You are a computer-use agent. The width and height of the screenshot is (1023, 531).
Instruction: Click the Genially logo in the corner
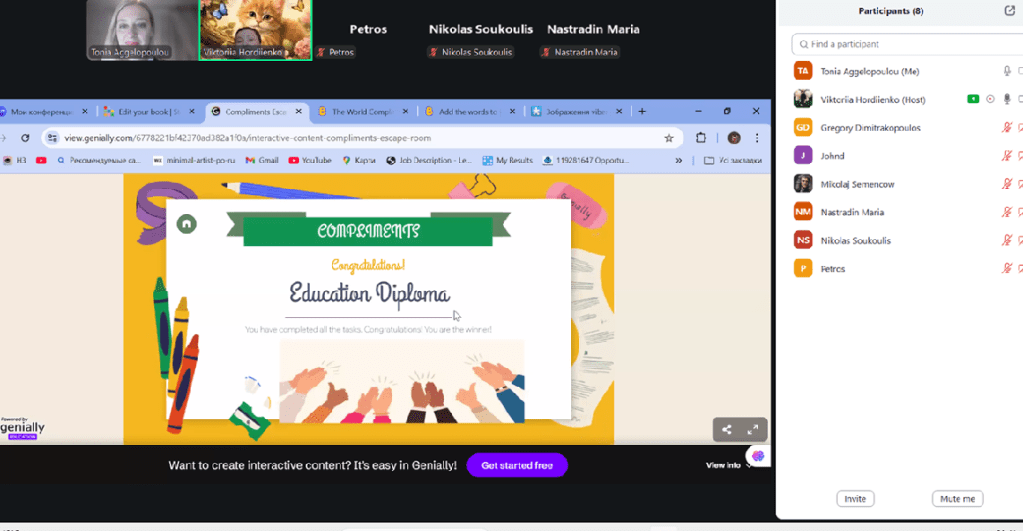[23, 428]
